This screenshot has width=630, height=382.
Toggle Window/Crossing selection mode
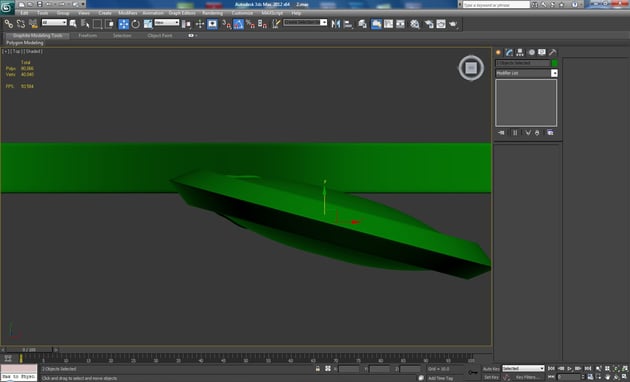pyautogui.click(x=109, y=24)
